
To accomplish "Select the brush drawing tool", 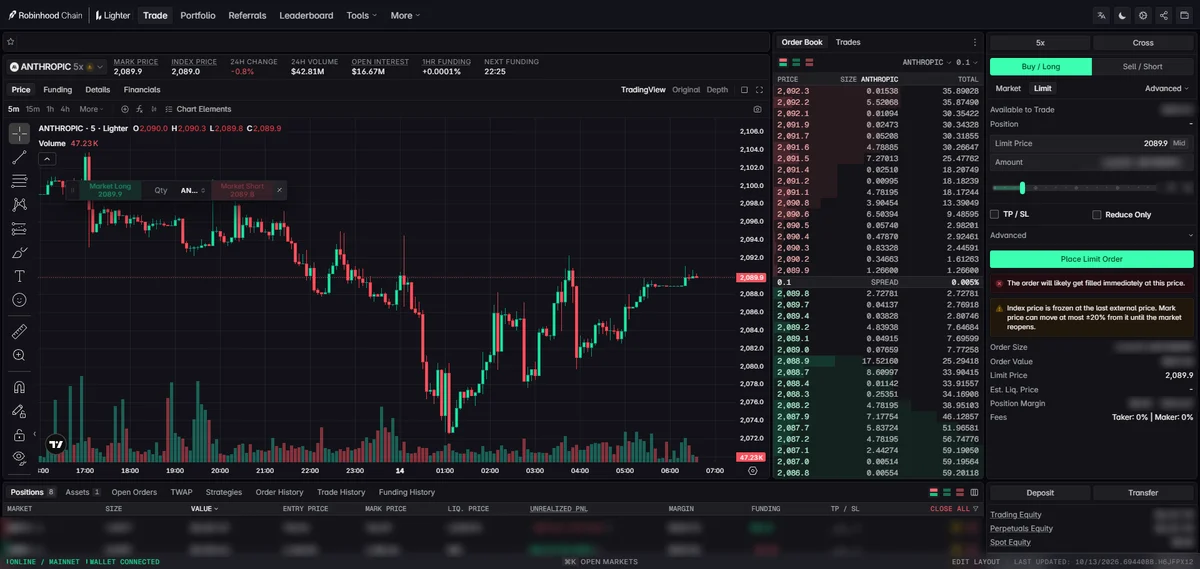I will click(x=19, y=252).
